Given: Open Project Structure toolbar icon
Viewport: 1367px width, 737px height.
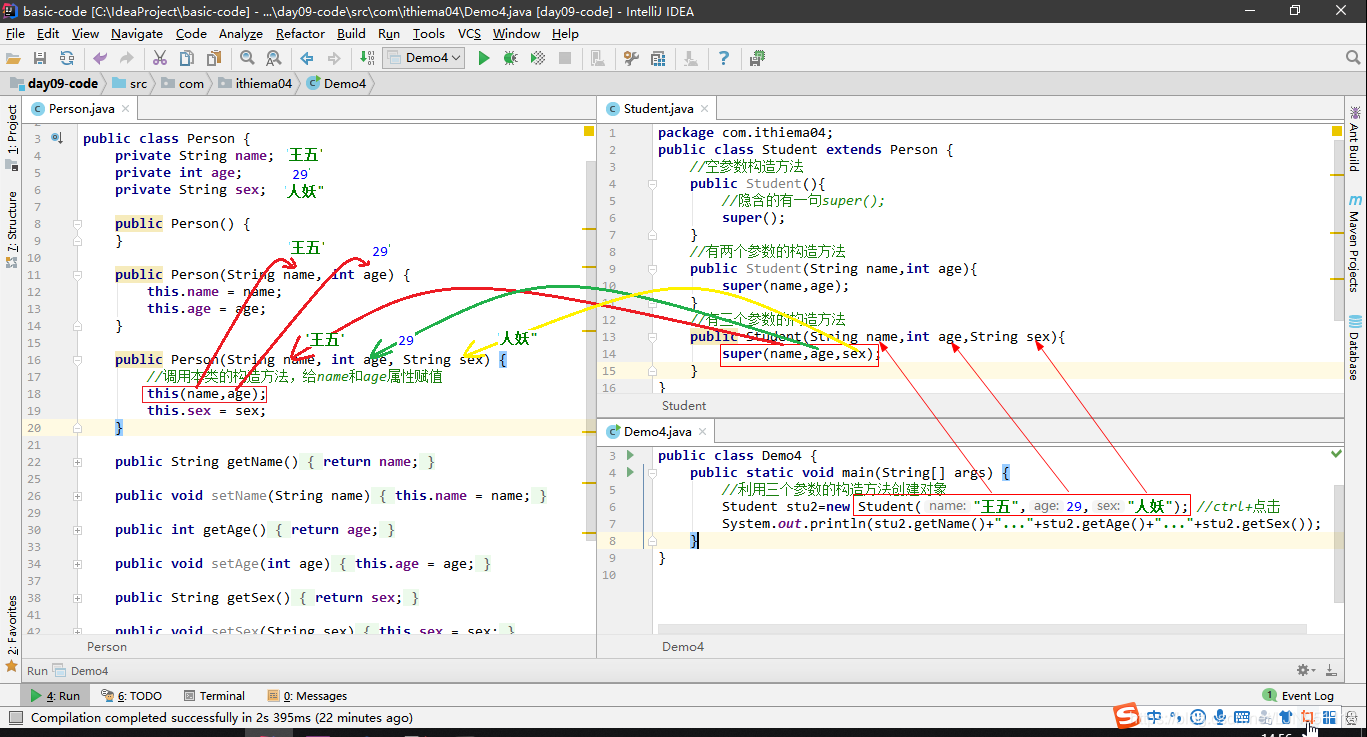Looking at the screenshot, I should [657, 58].
